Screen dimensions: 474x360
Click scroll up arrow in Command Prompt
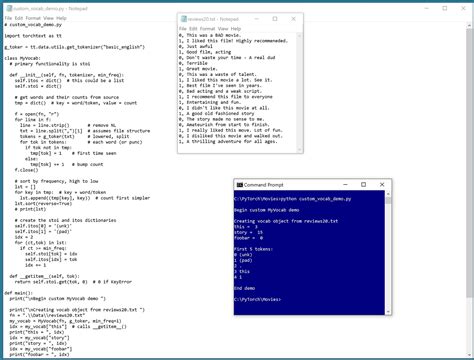pos(388,193)
